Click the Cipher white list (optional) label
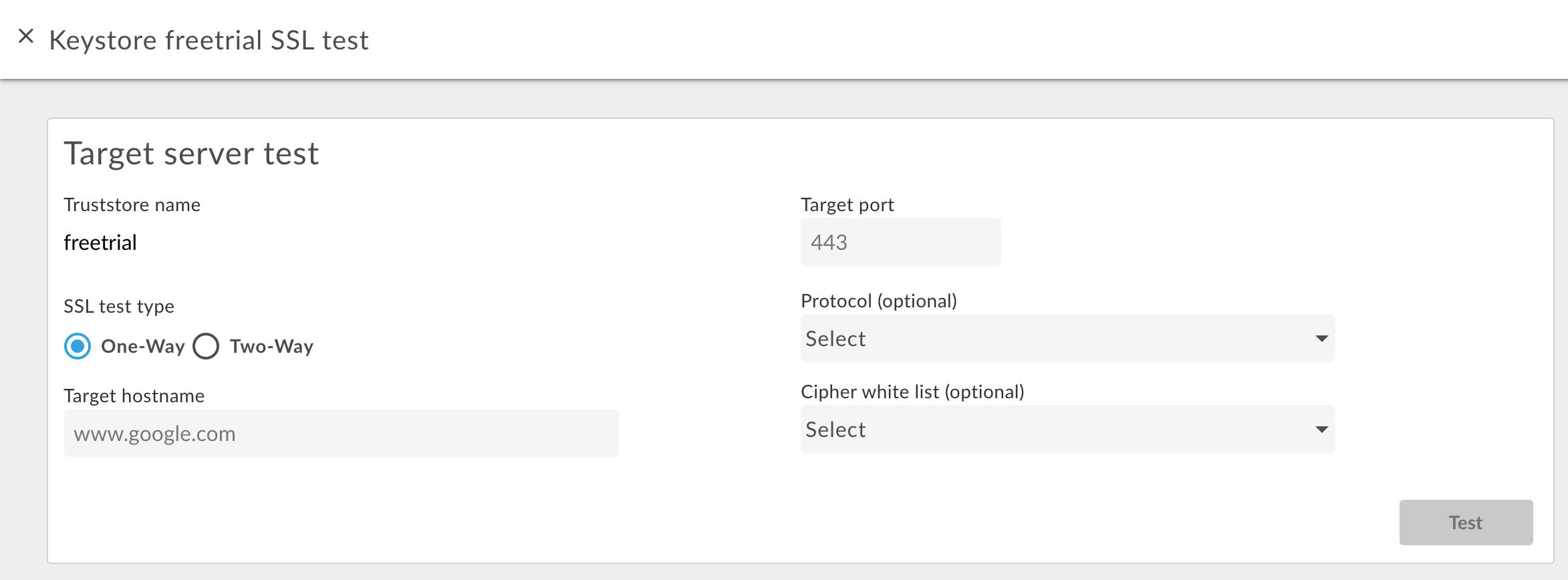 click(912, 392)
